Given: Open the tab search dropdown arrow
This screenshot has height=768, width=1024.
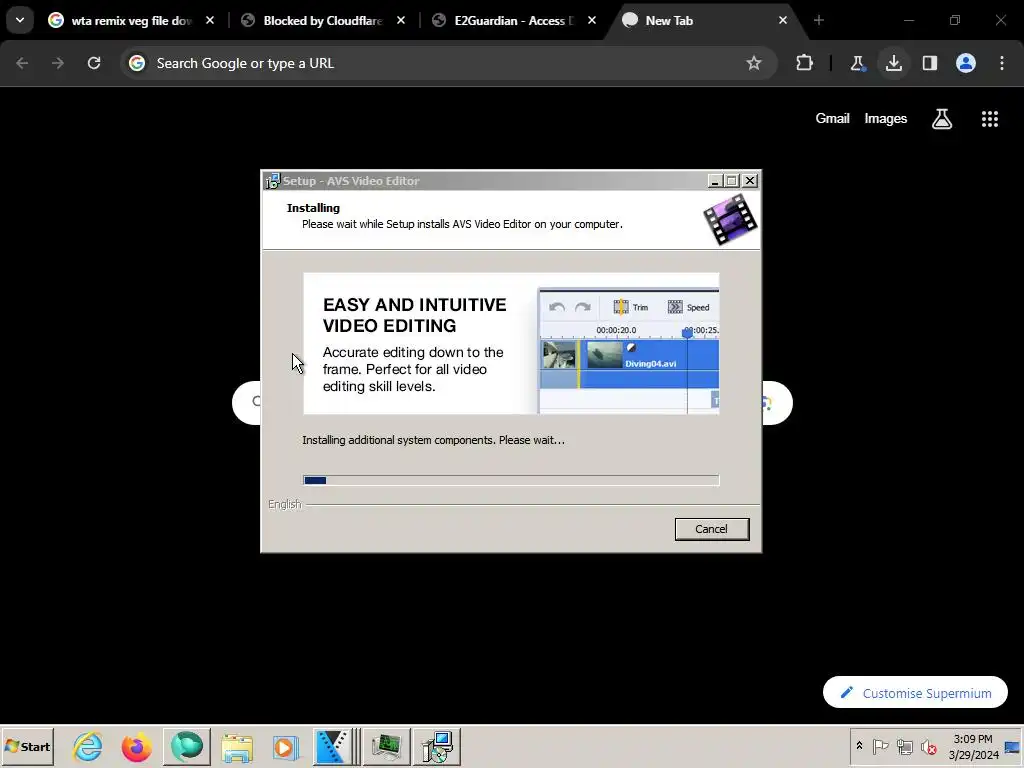Looking at the screenshot, I should (x=20, y=20).
